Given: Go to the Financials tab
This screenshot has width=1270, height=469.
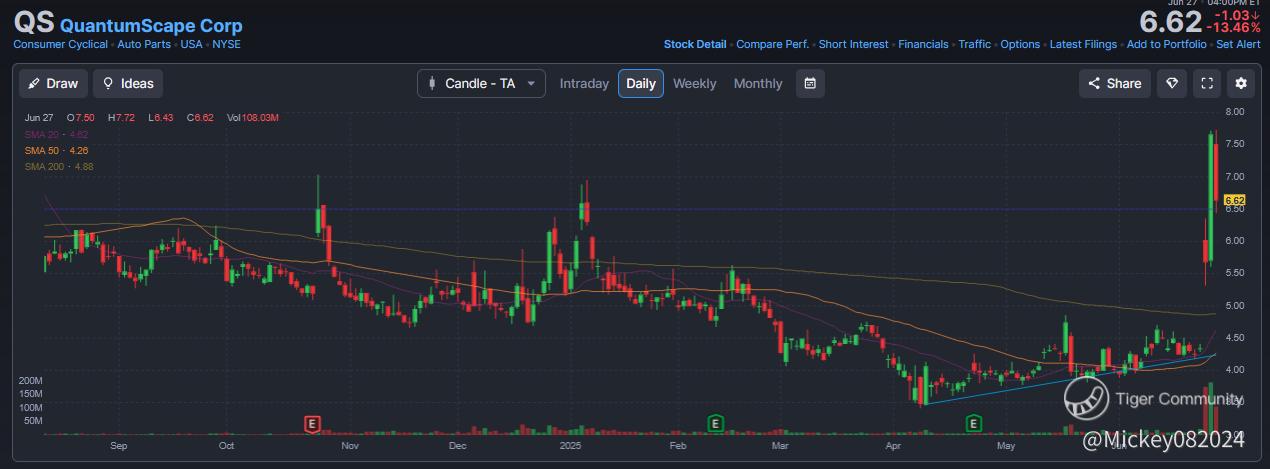Looking at the screenshot, I should tap(923, 44).
